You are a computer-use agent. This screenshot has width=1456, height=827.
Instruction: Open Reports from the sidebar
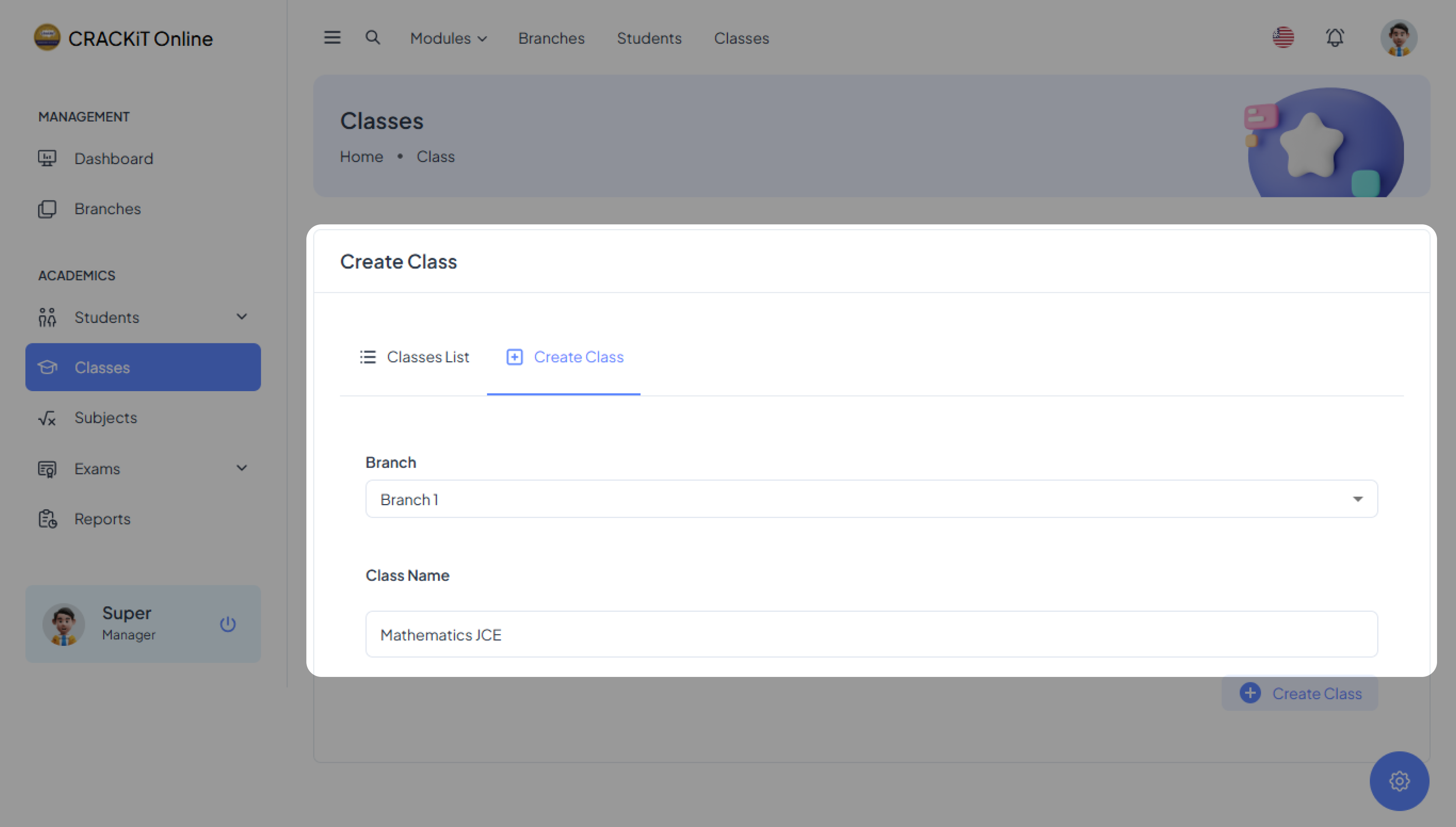pyautogui.click(x=102, y=518)
